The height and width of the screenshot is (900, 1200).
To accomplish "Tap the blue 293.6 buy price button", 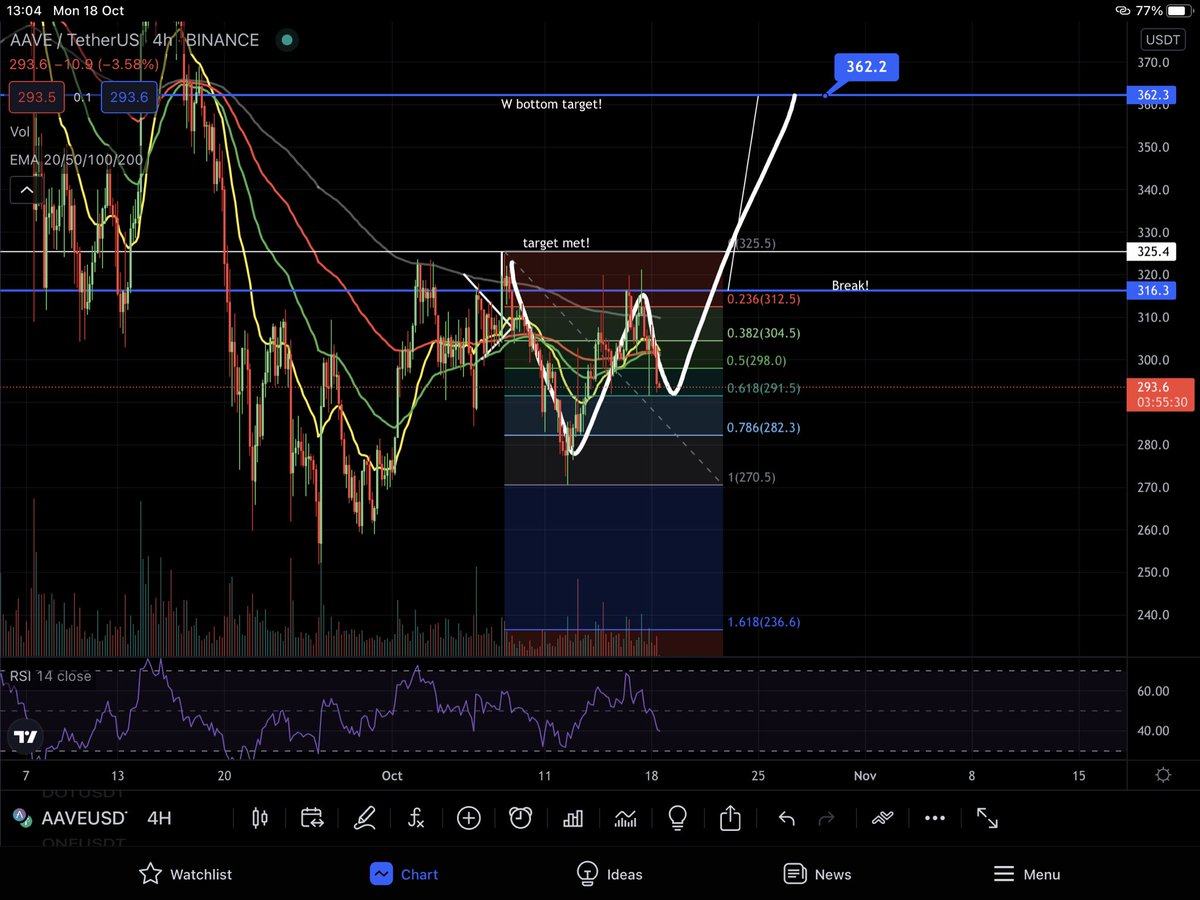I will pos(129,98).
